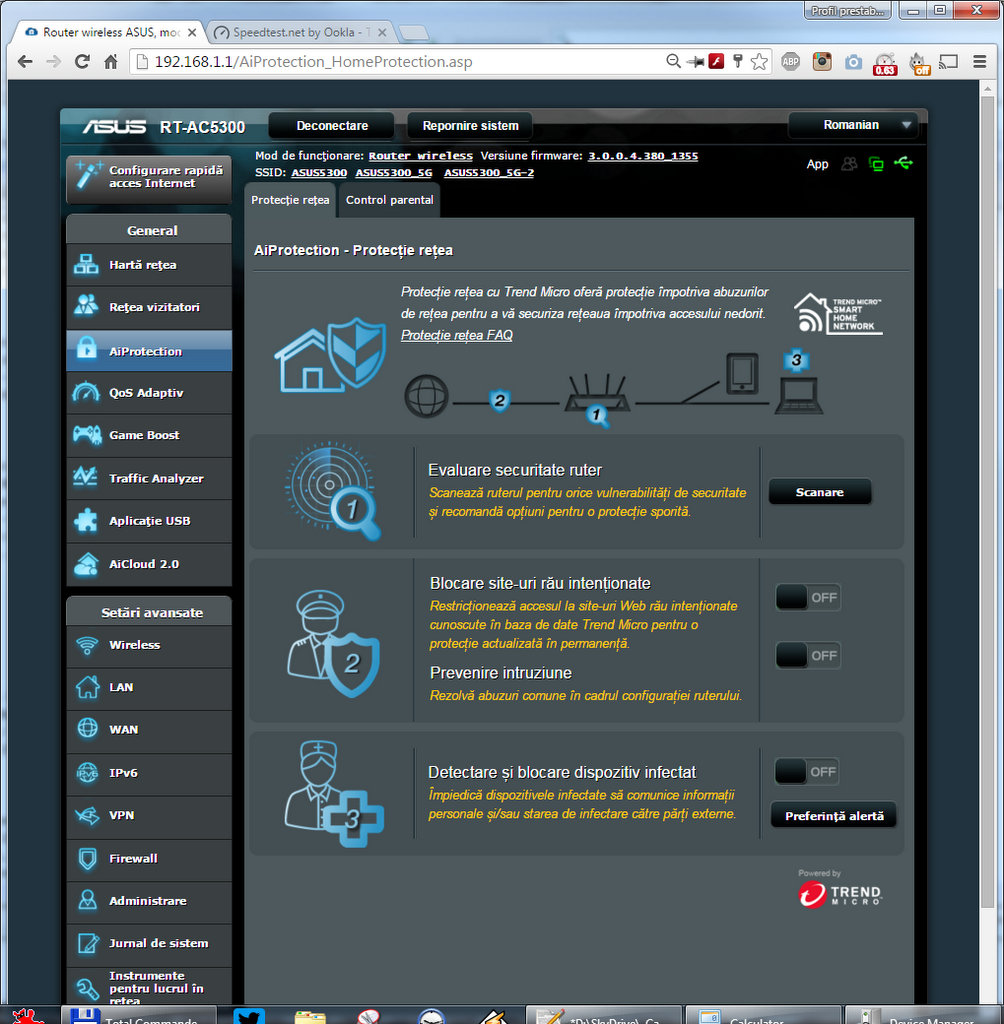Image resolution: width=1004 pixels, height=1024 pixels.
Task: Open Chrome's hamburger menu icon
Action: [x=979, y=62]
